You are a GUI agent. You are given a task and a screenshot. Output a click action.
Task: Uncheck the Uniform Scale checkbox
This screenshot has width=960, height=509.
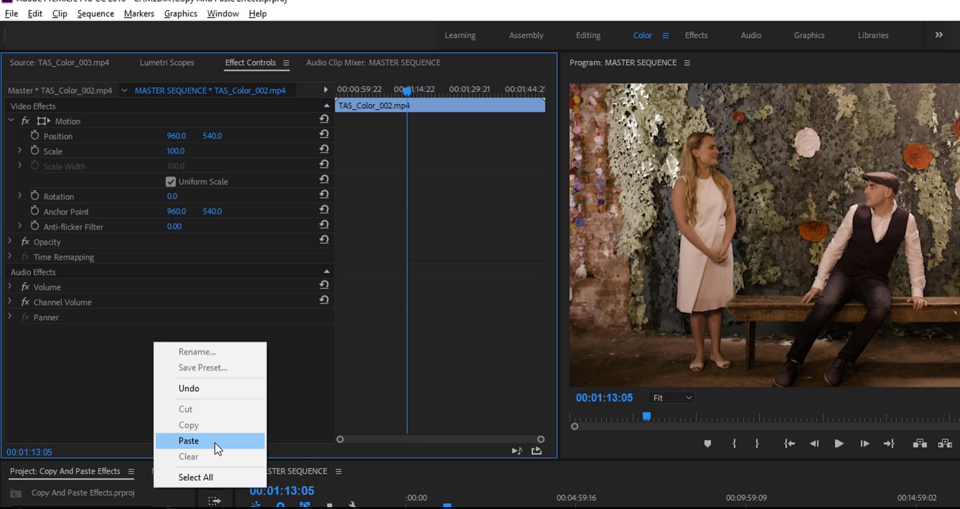point(171,182)
